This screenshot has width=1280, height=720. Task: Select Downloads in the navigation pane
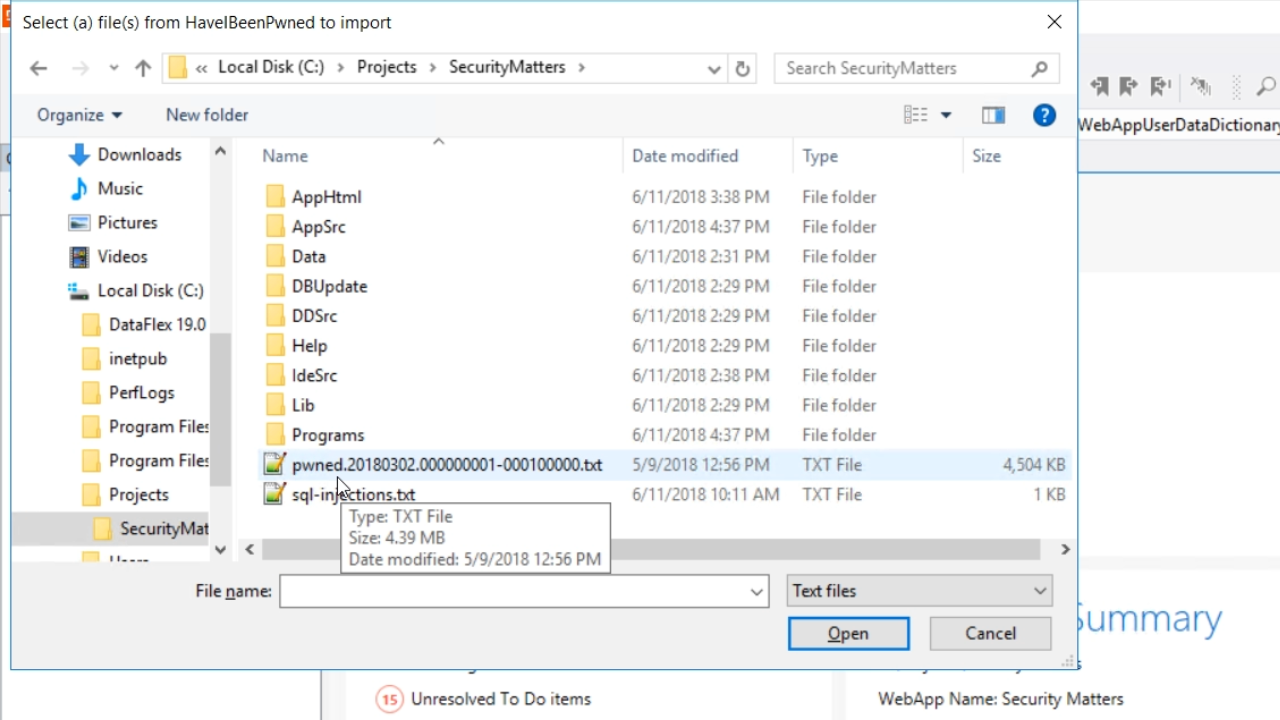139,155
